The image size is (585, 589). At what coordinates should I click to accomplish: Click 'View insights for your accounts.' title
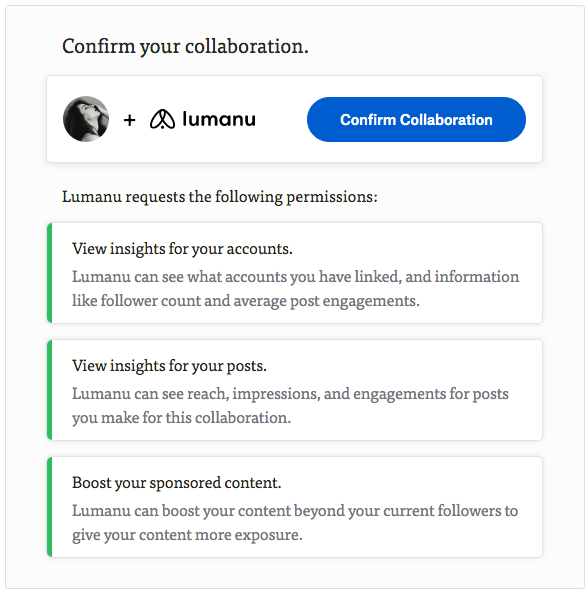pyautogui.click(x=182, y=249)
